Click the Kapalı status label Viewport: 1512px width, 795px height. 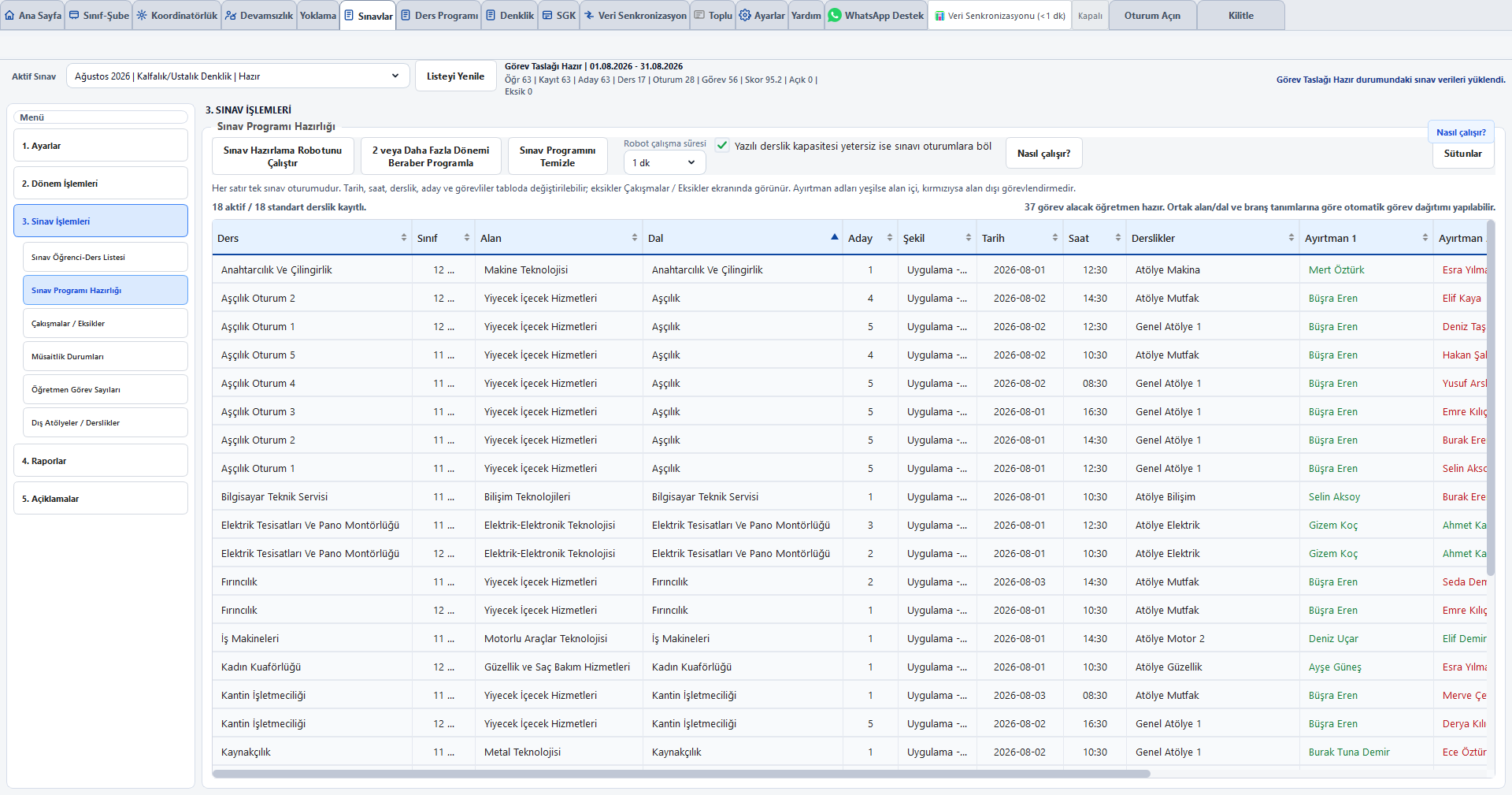pos(1090,16)
